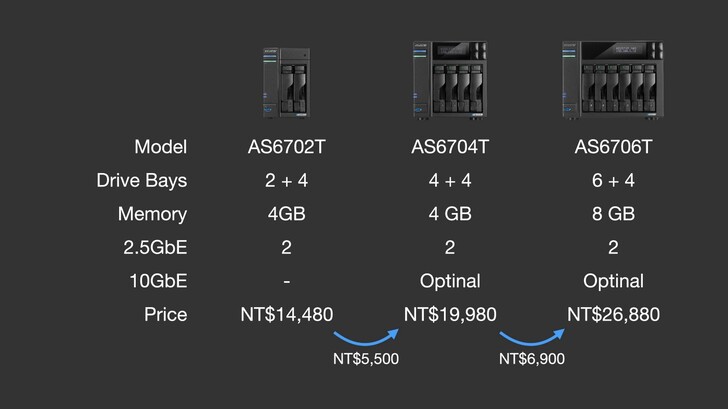728x409 pixels.
Task: Select the Drive Bays row label
Action: pos(142,181)
